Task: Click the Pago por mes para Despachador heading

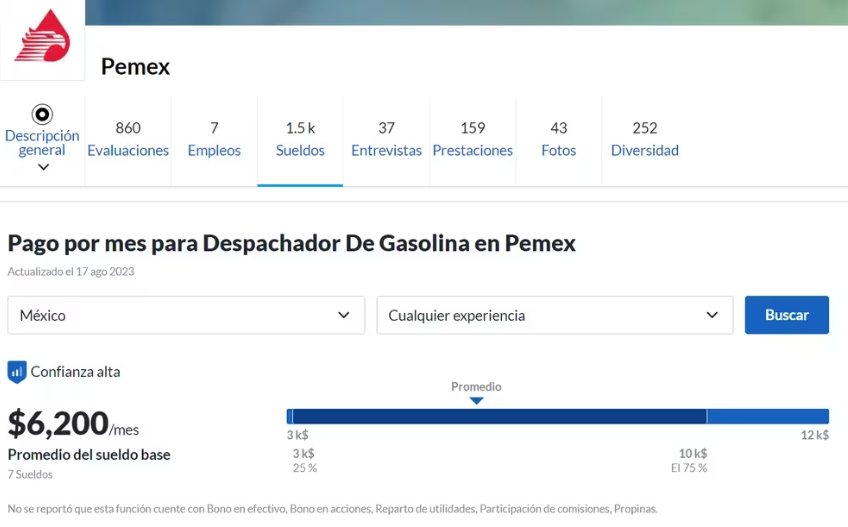Action: (x=292, y=243)
